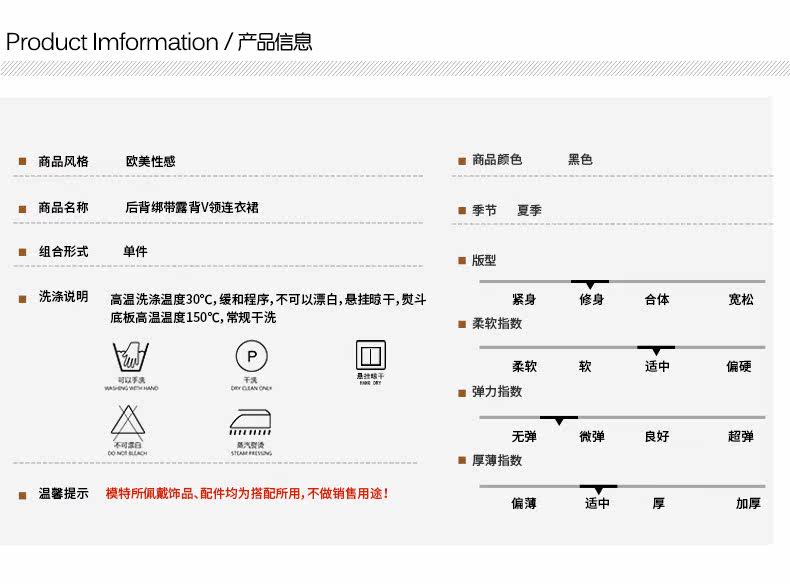This screenshot has width=790, height=584.
Task: Click the 底板高温温度150℃ instruction line
Action: (x=193, y=317)
